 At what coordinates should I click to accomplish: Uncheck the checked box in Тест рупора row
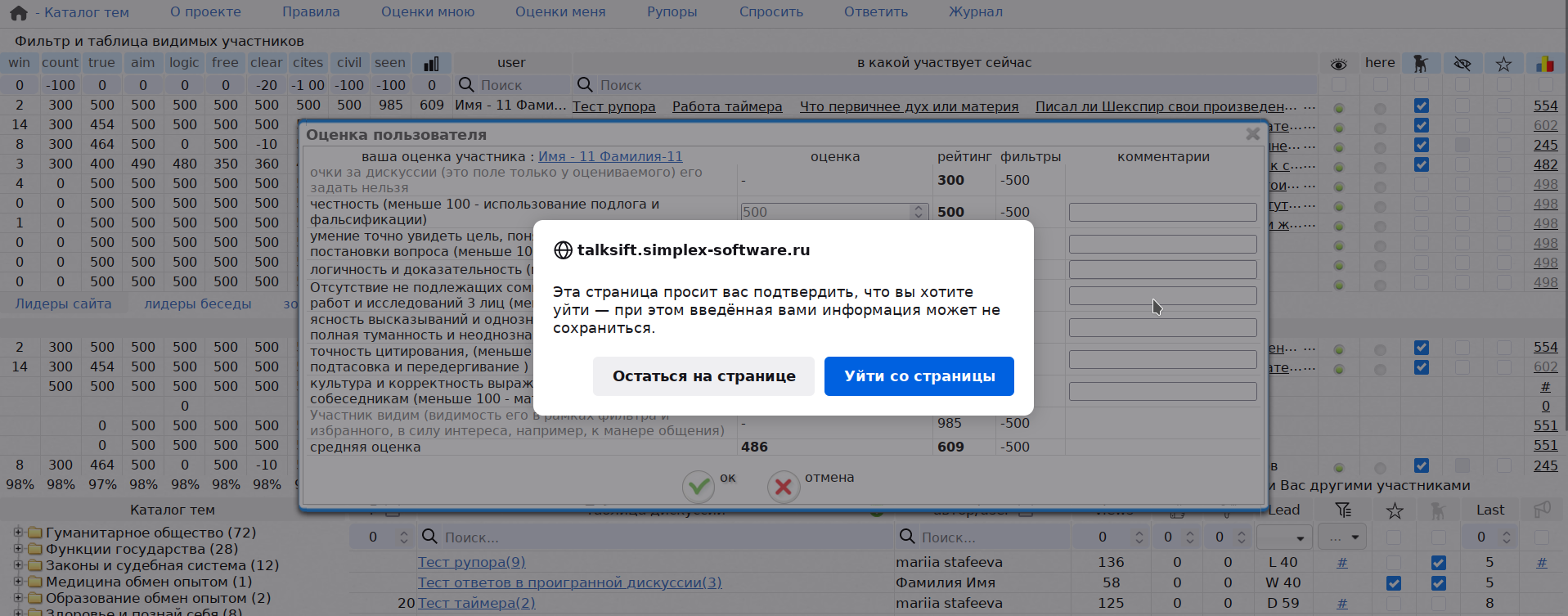pos(1439,563)
